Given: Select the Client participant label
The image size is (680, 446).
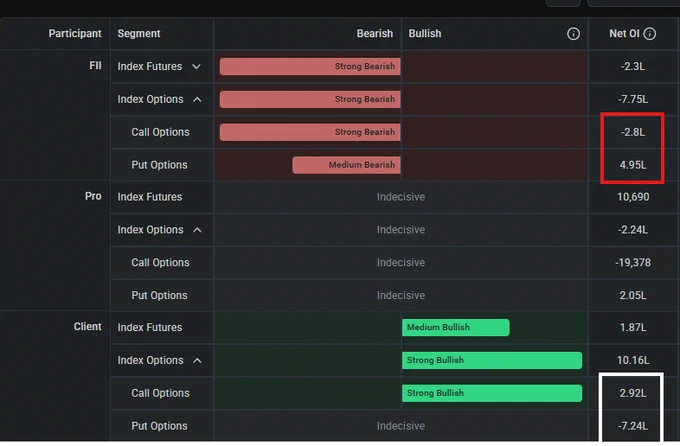Looking at the screenshot, I should [88, 326].
